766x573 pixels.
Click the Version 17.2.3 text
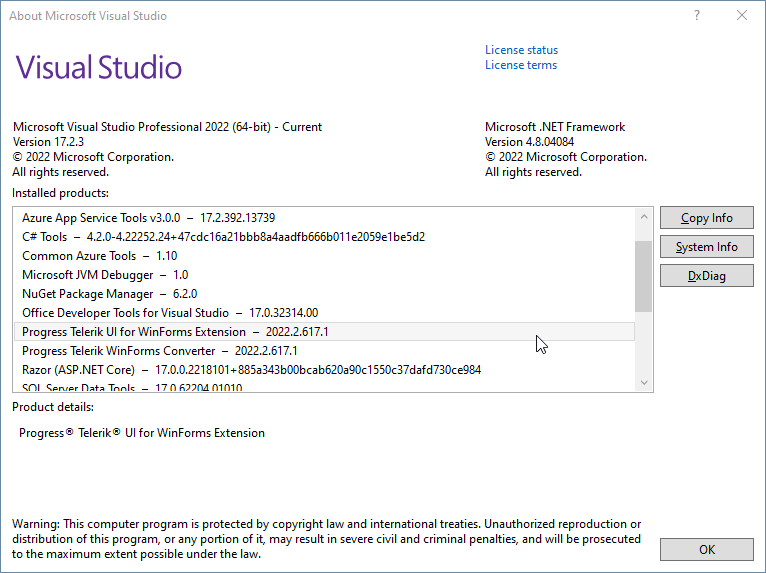click(x=48, y=142)
